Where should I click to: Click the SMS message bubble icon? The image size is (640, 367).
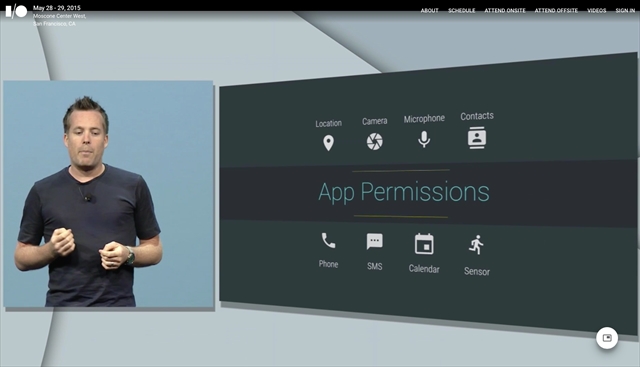pyautogui.click(x=374, y=242)
